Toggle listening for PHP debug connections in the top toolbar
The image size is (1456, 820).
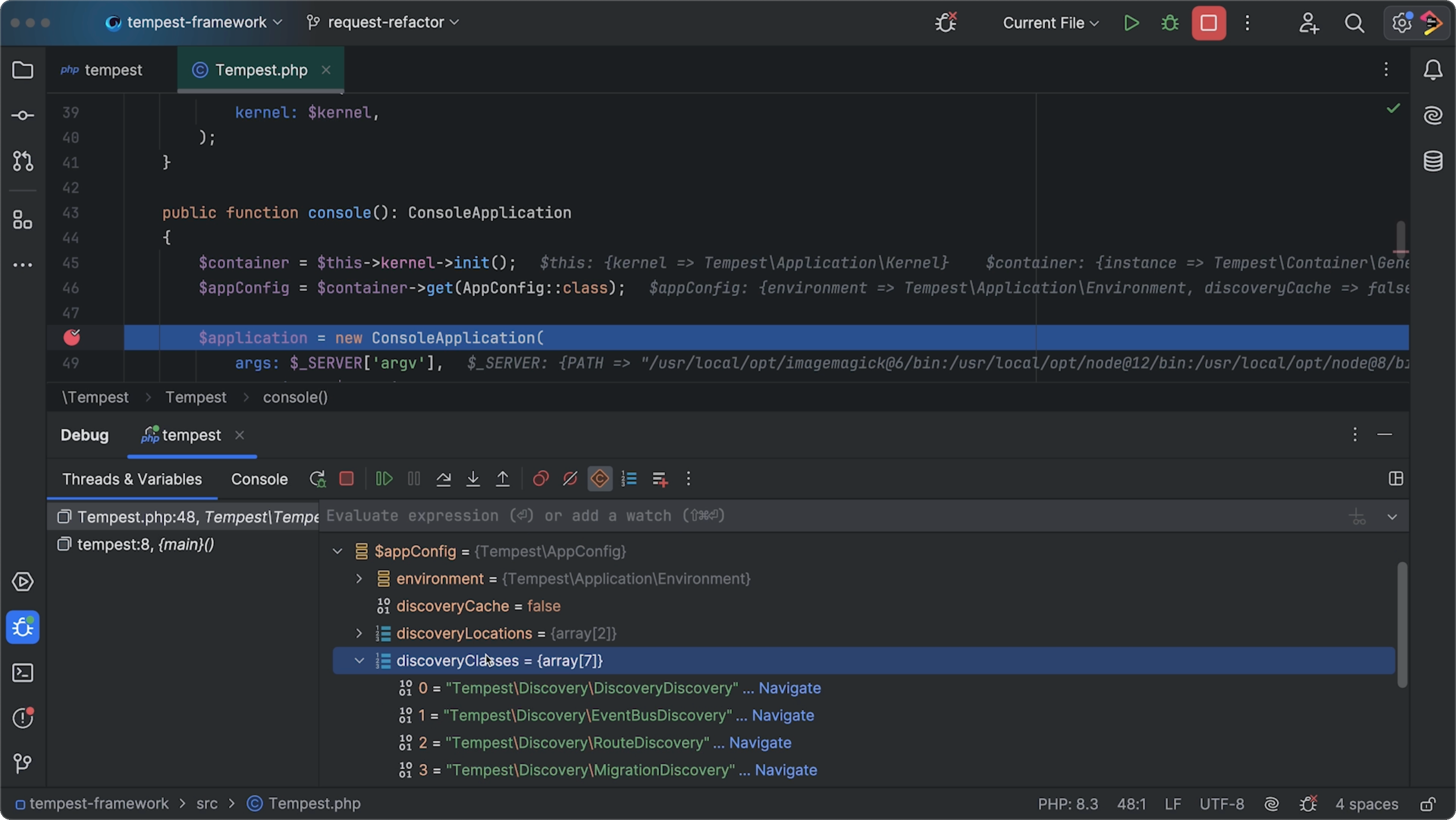click(x=946, y=23)
